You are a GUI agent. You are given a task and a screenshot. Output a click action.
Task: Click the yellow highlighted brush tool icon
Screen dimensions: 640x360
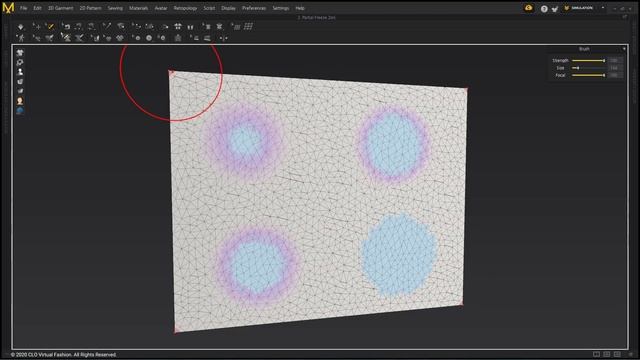coord(50,27)
